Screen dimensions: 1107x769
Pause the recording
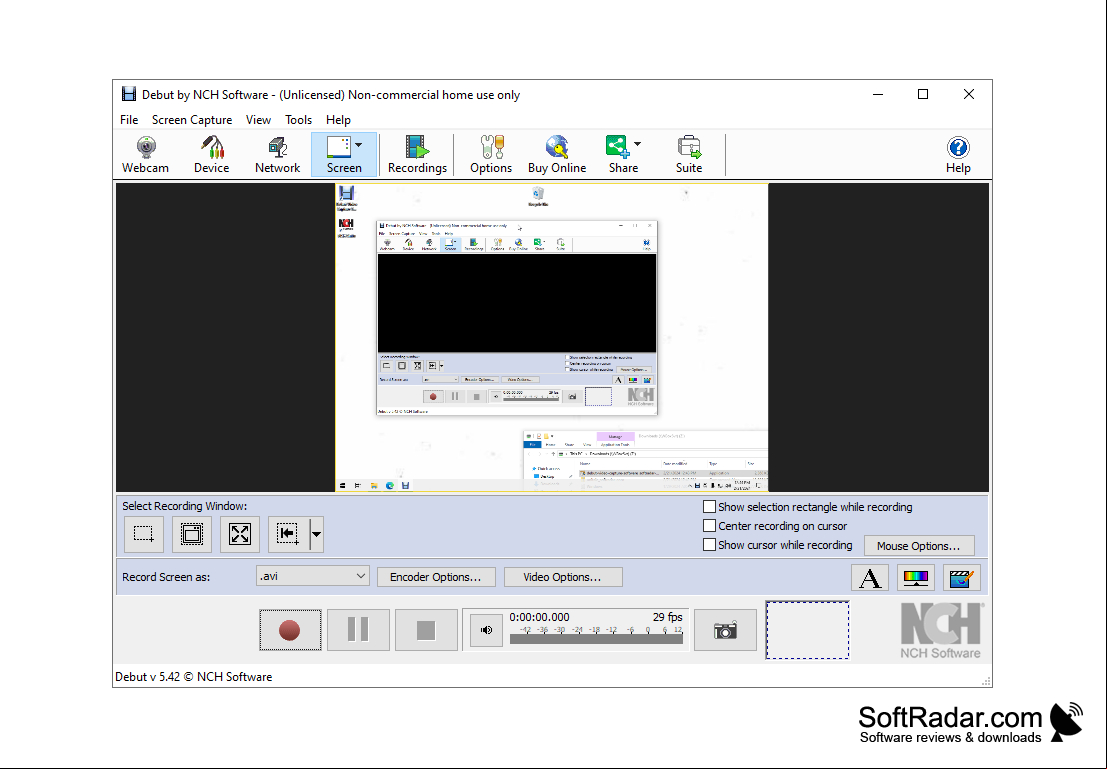[358, 630]
